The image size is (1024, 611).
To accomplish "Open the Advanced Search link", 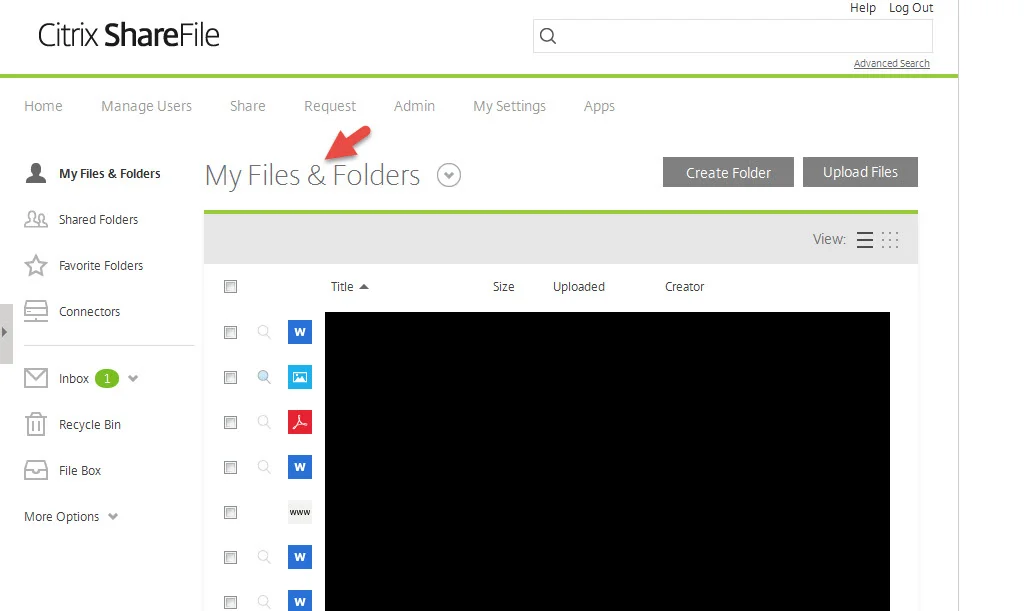I will click(891, 63).
